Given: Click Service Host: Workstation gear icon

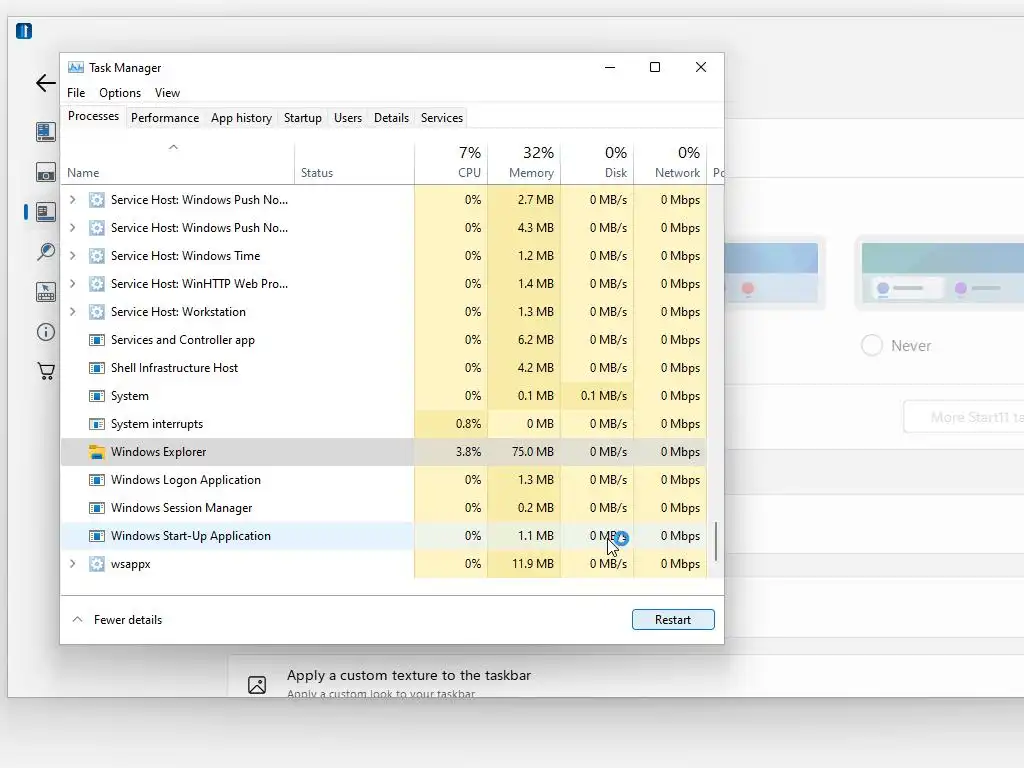Looking at the screenshot, I should pyautogui.click(x=97, y=312).
